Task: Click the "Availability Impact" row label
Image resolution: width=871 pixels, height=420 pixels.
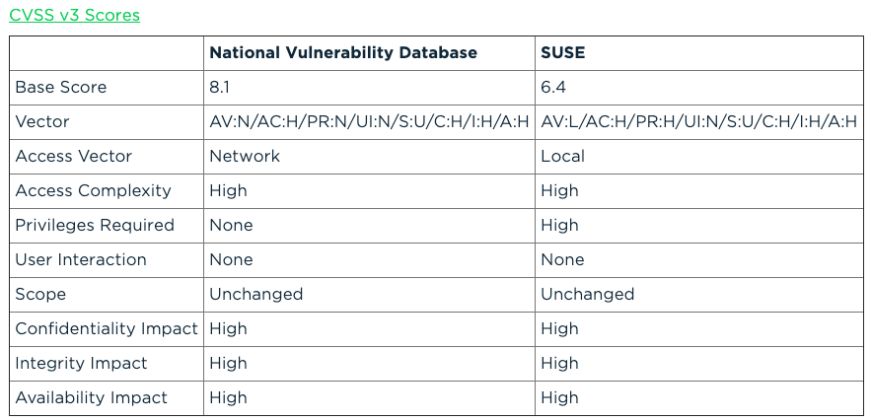Action: click(x=91, y=398)
